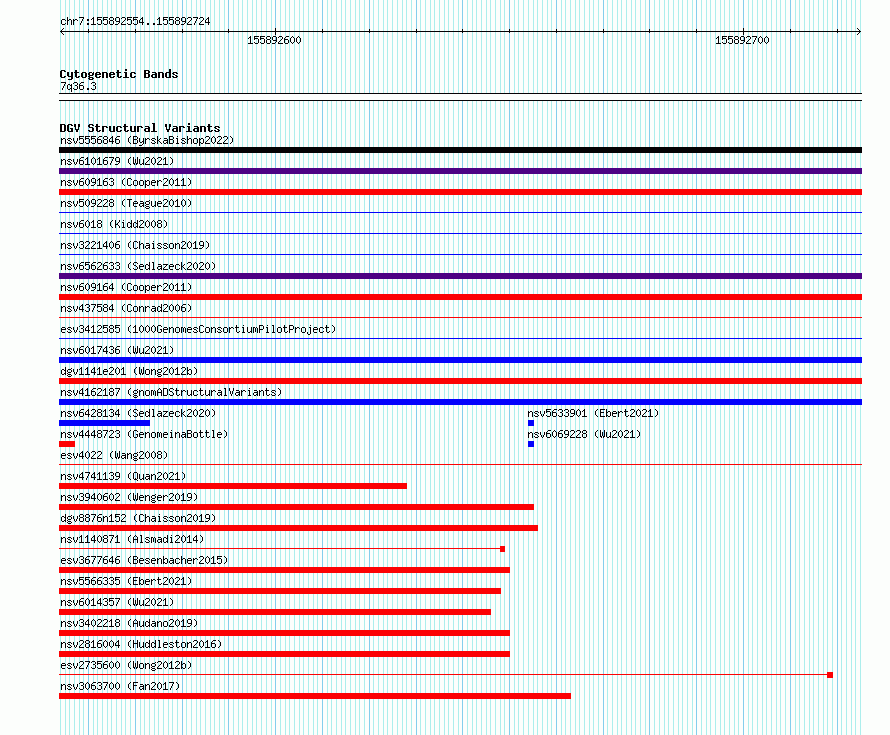890x735 pixels.
Task: Click the right arrow of the ruler
Action: (858, 32)
